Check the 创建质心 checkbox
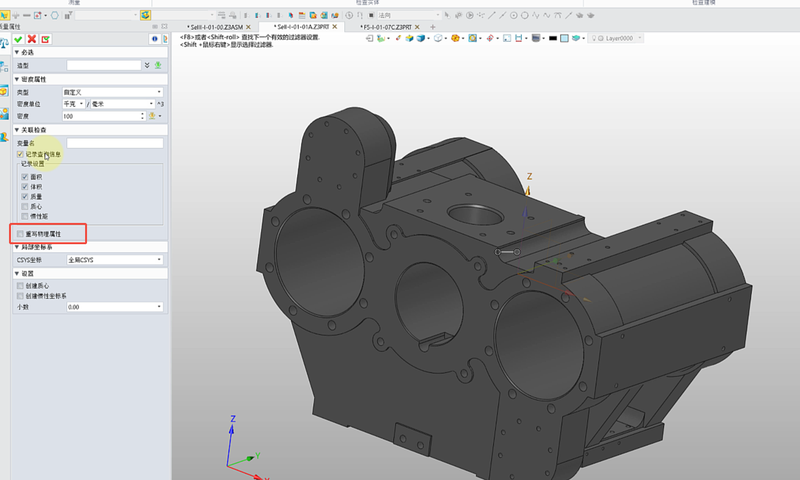Viewport: 800px width, 480px height. click(20, 285)
